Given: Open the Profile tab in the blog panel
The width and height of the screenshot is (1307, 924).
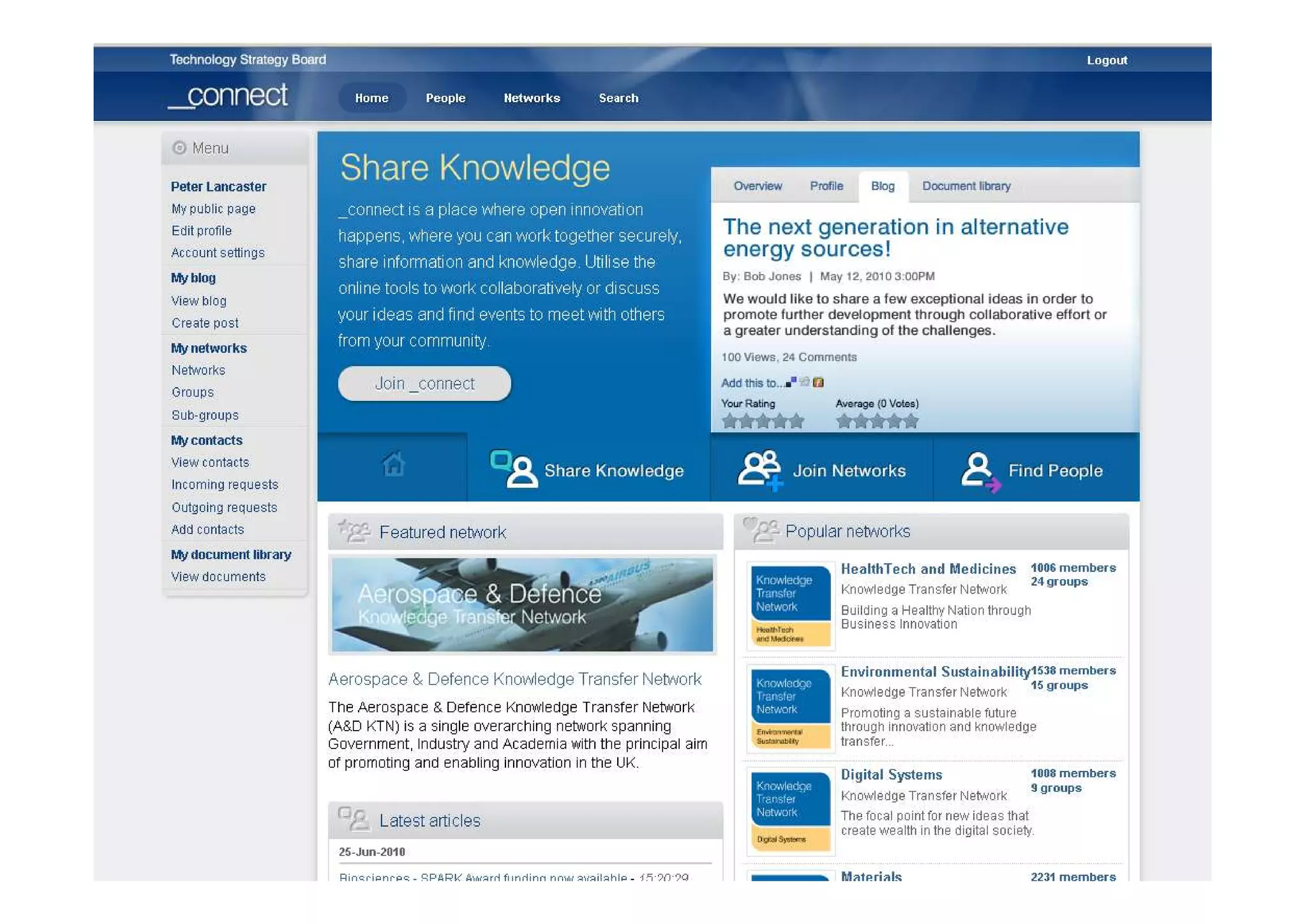Looking at the screenshot, I should pyautogui.click(x=826, y=186).
